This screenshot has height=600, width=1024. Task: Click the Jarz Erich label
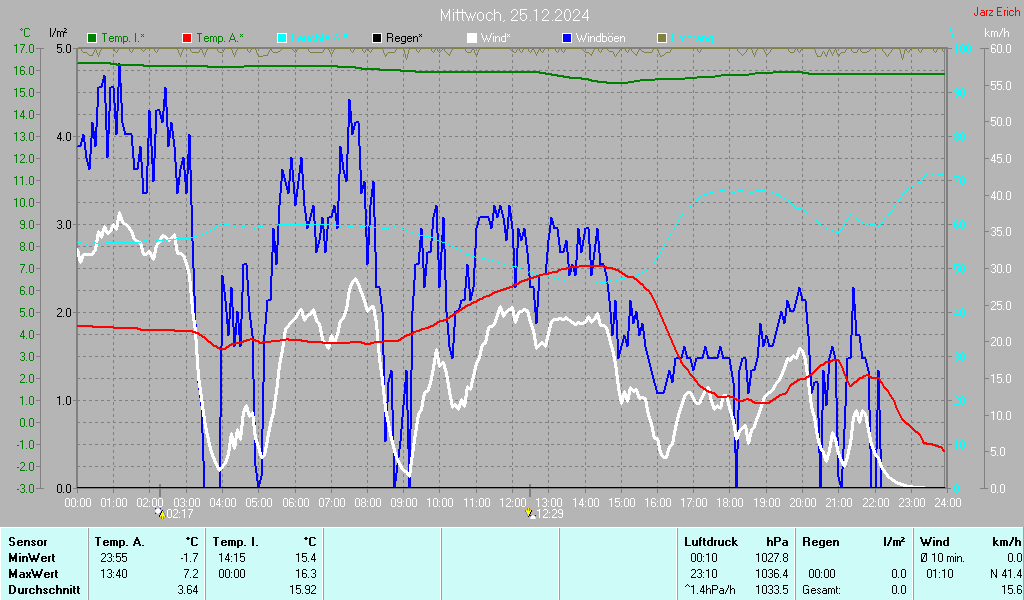point(997,12)
